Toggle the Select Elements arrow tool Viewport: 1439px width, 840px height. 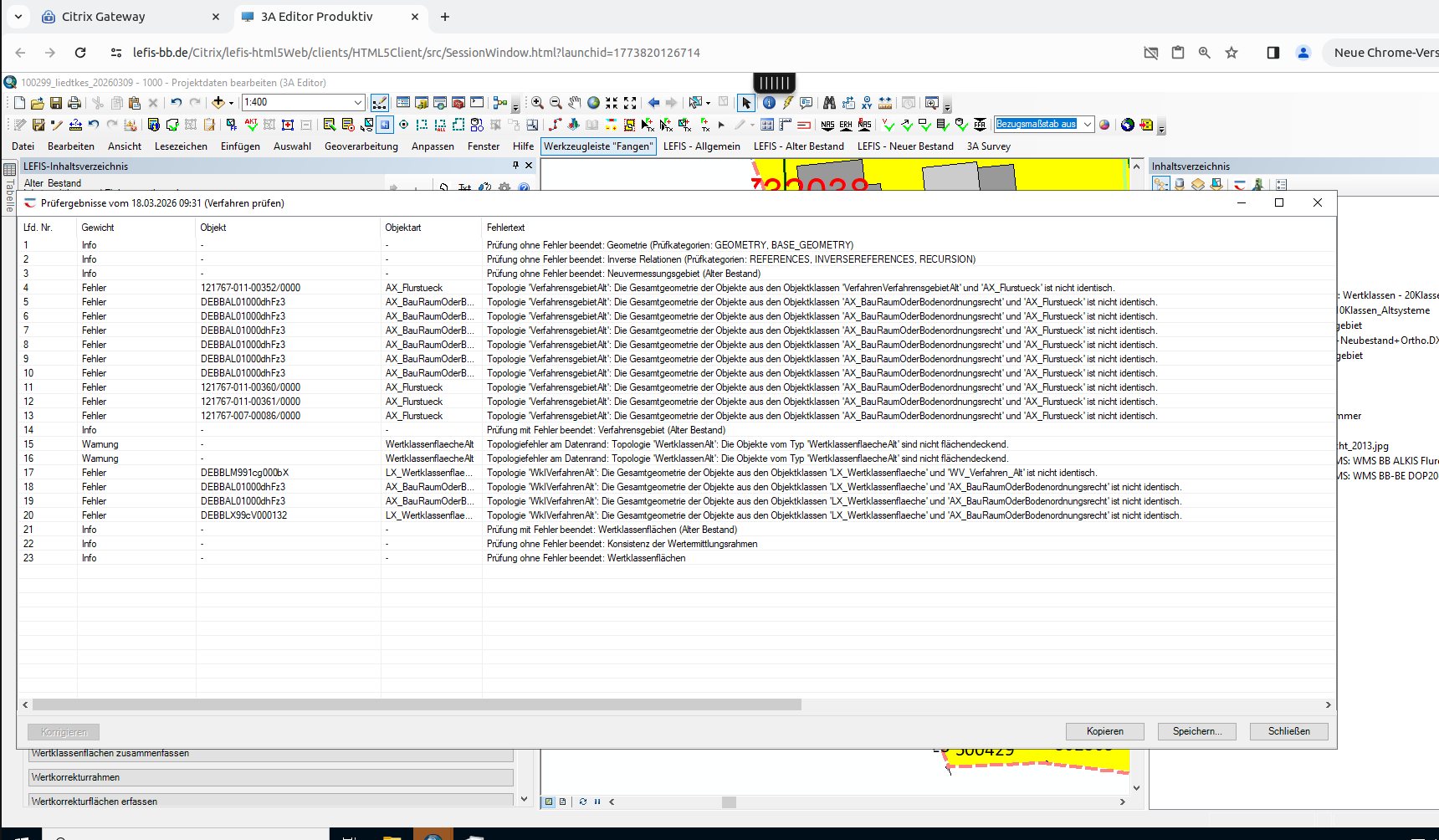746,103
